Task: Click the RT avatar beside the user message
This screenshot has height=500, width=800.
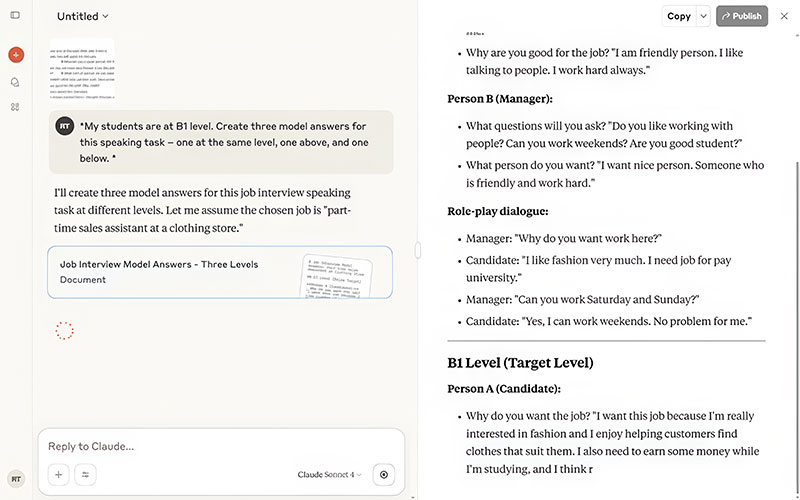Action: (65, 126)
